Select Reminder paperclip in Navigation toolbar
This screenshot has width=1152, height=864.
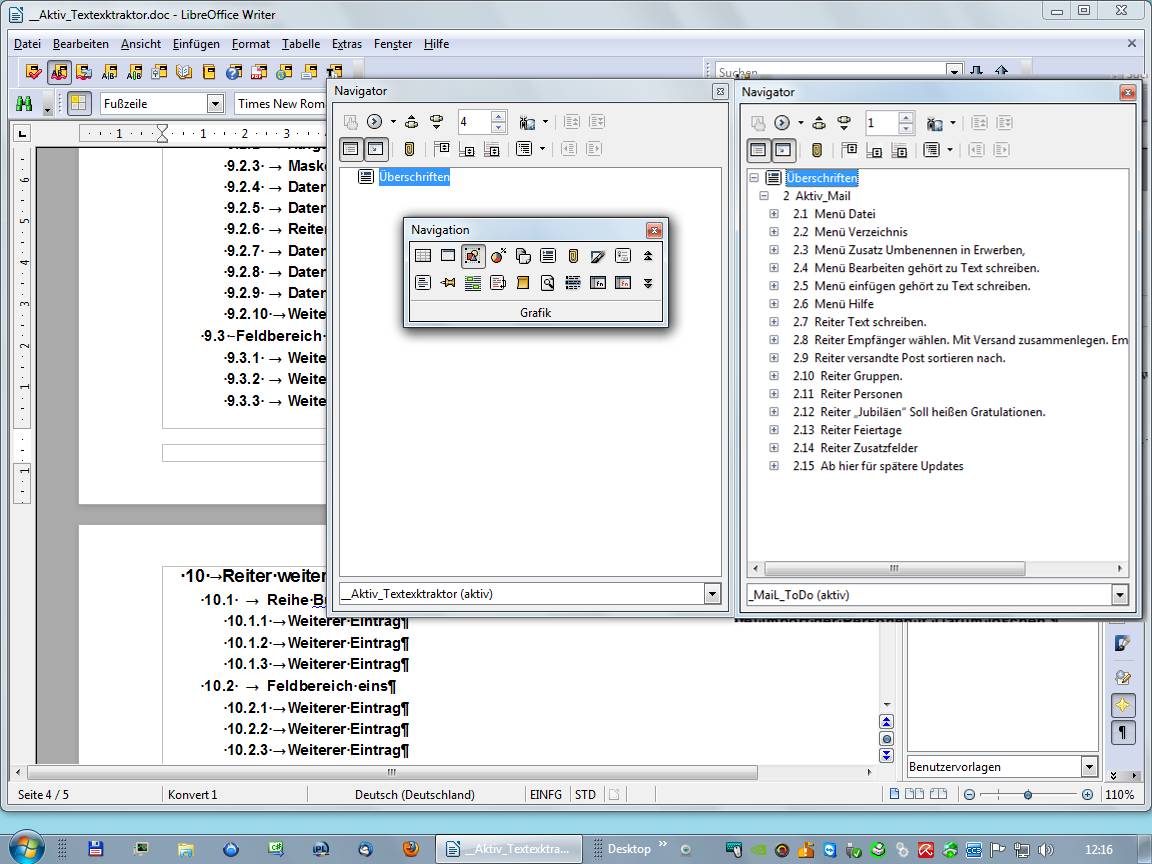point(573,256)
